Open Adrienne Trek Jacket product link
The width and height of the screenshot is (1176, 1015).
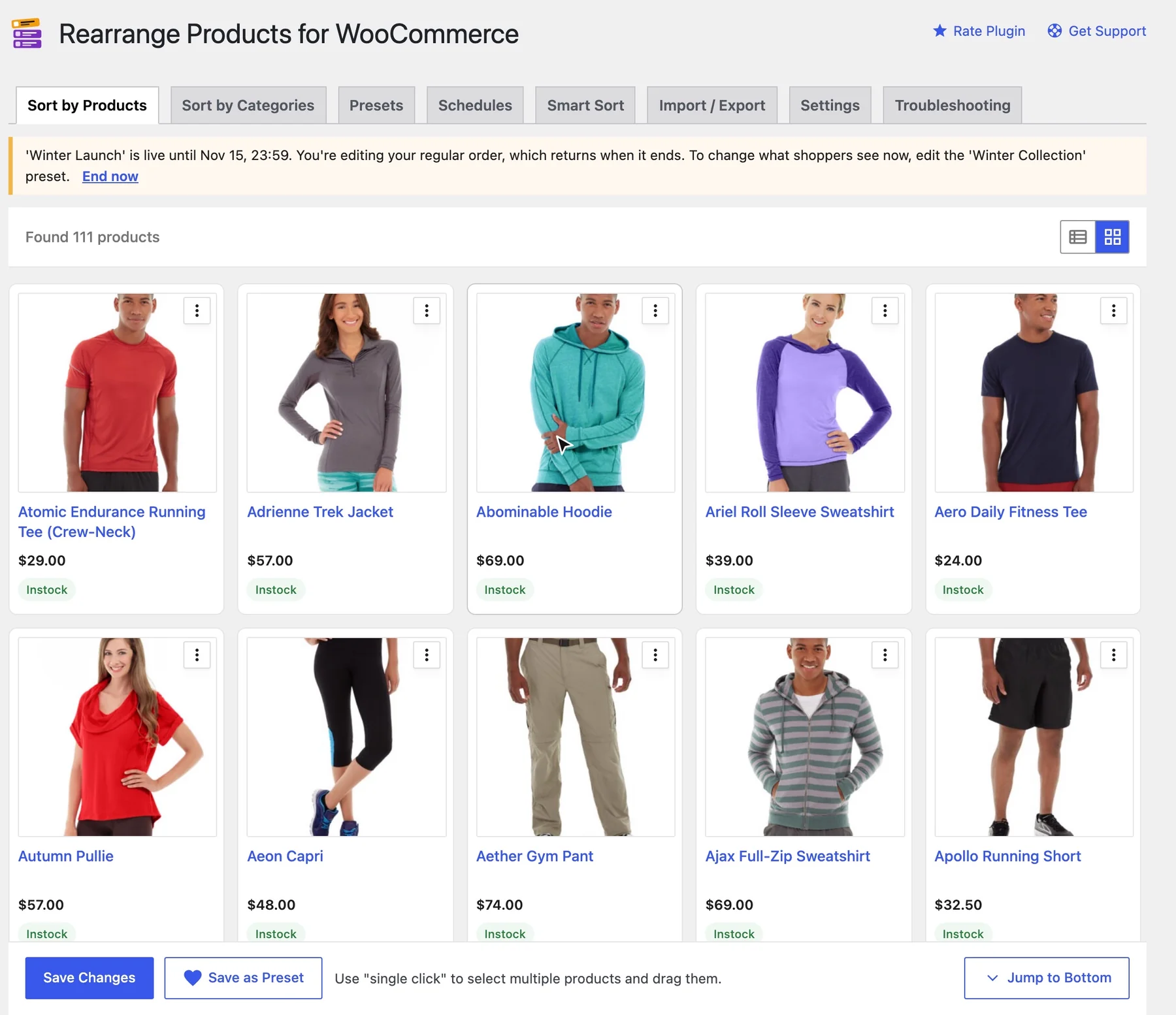320,512
